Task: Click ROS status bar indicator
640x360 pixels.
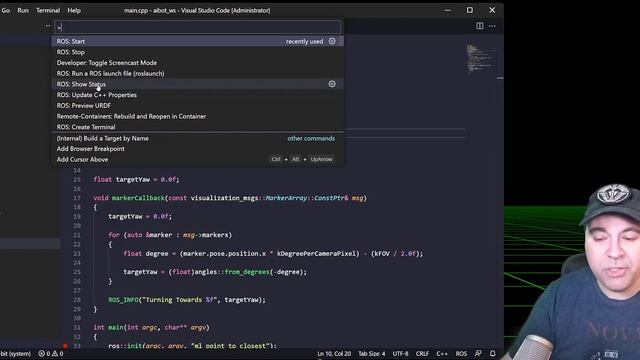Action: click(461, 353)
